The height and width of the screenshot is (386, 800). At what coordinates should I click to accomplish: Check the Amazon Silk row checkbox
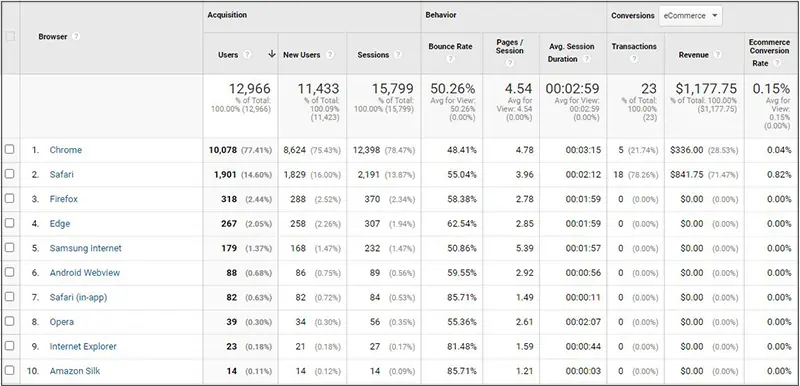10,371
